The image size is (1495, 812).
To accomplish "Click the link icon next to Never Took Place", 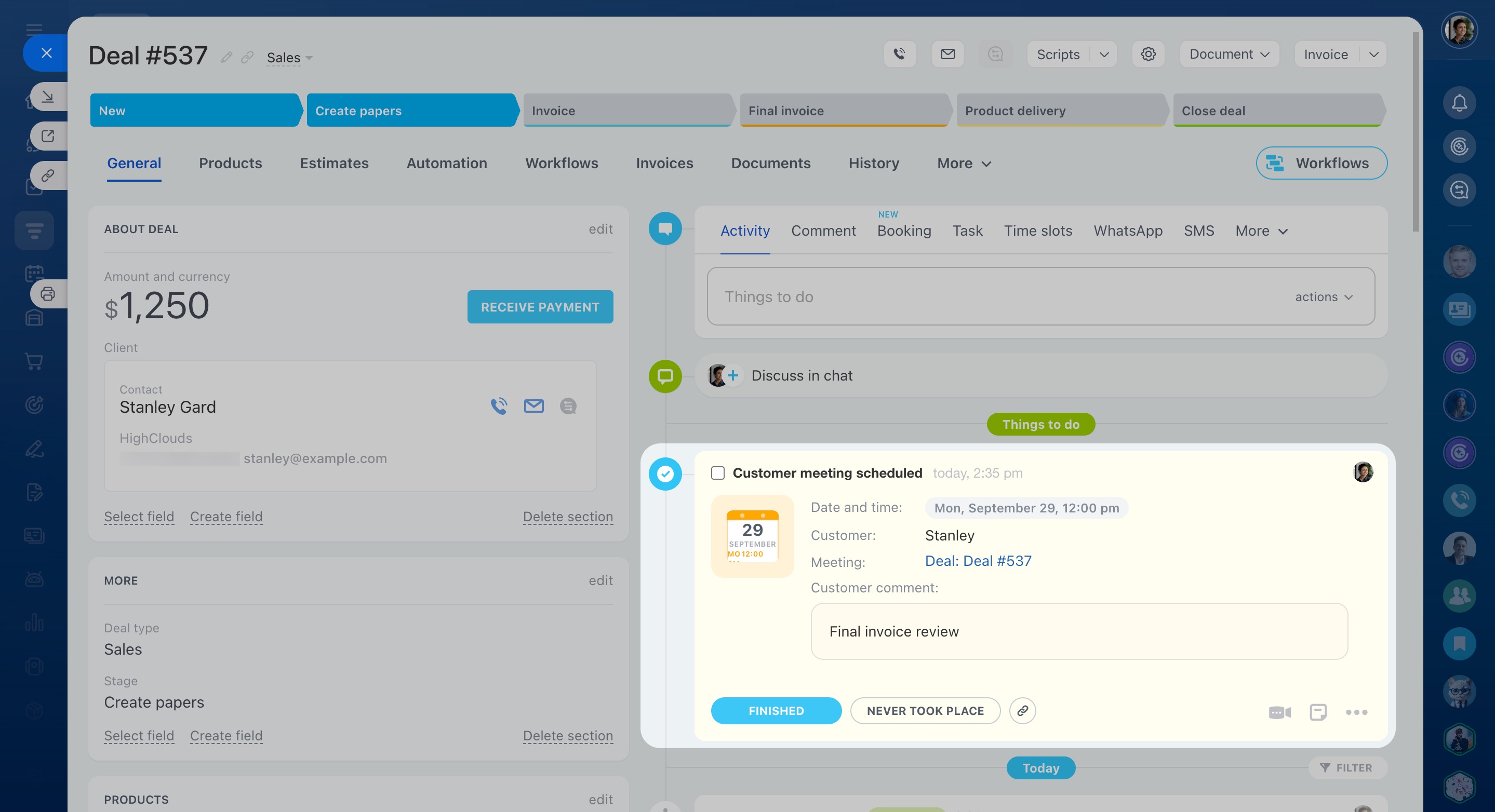I will (1022, 711).
